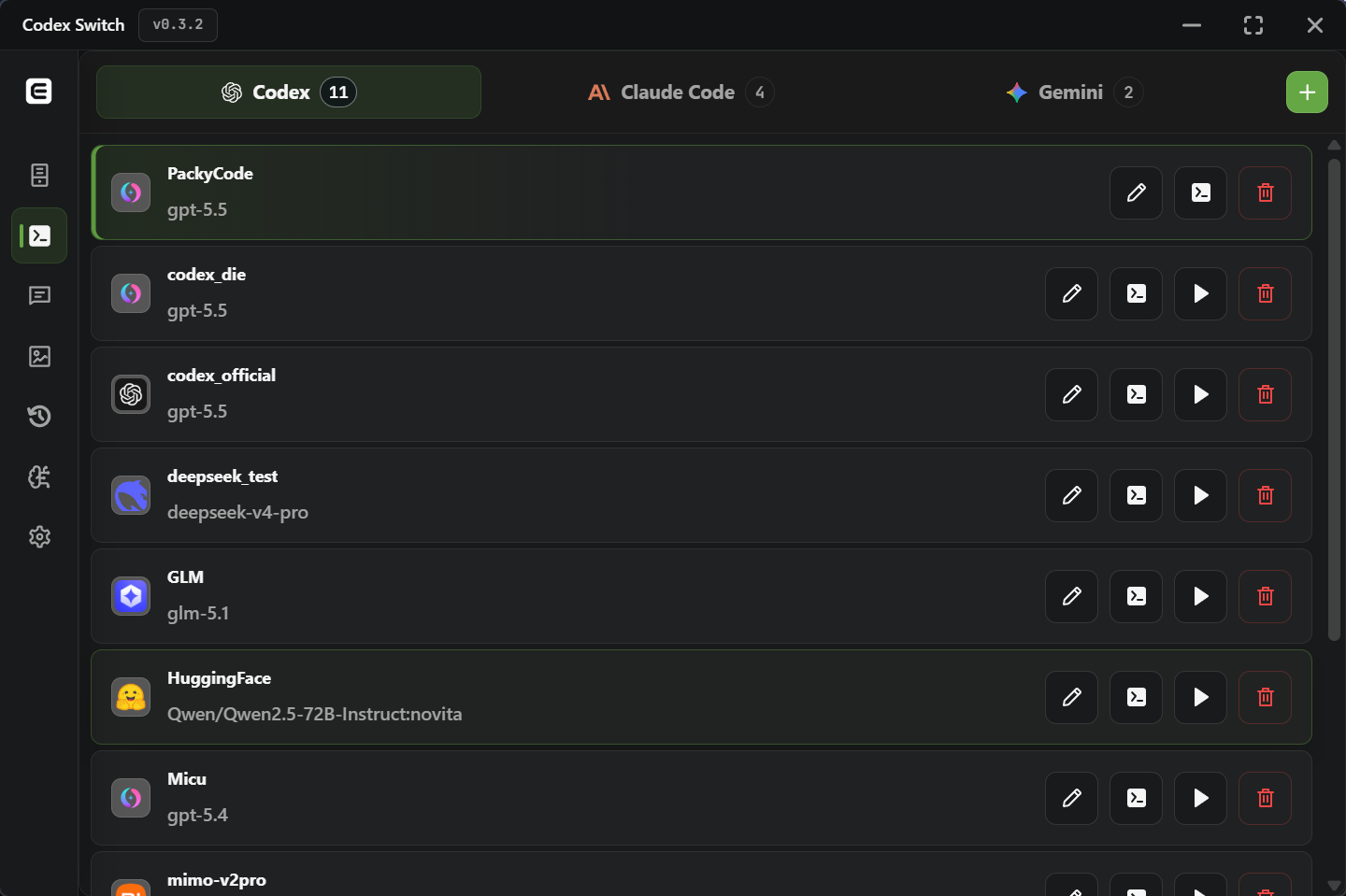The height and width of the screenshot is (896, 1346).
Task: Delete the codex_die provider
Action: (1265, 293)
